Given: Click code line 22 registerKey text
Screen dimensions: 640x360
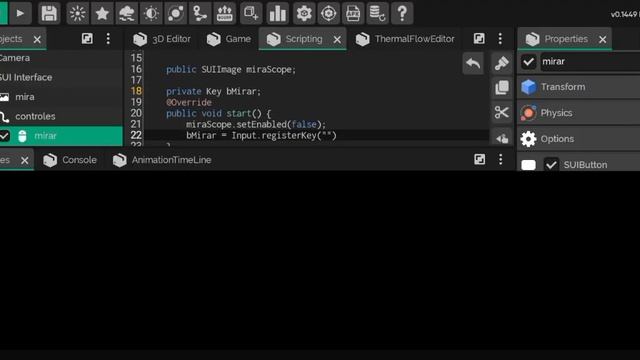Looking at the screenshot, I should pyautogui.click(x=261, y=136).
